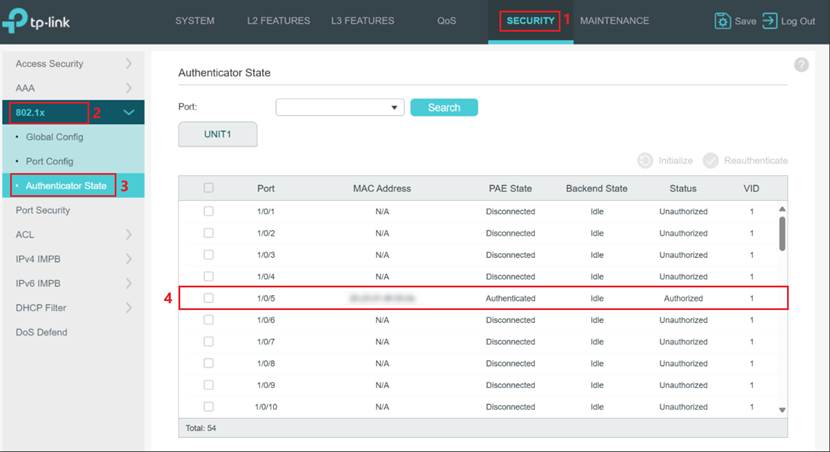Viewport: 830px width, 452px height.
Task: Click the Initialize icon
Action: click(x=645, y=160)
